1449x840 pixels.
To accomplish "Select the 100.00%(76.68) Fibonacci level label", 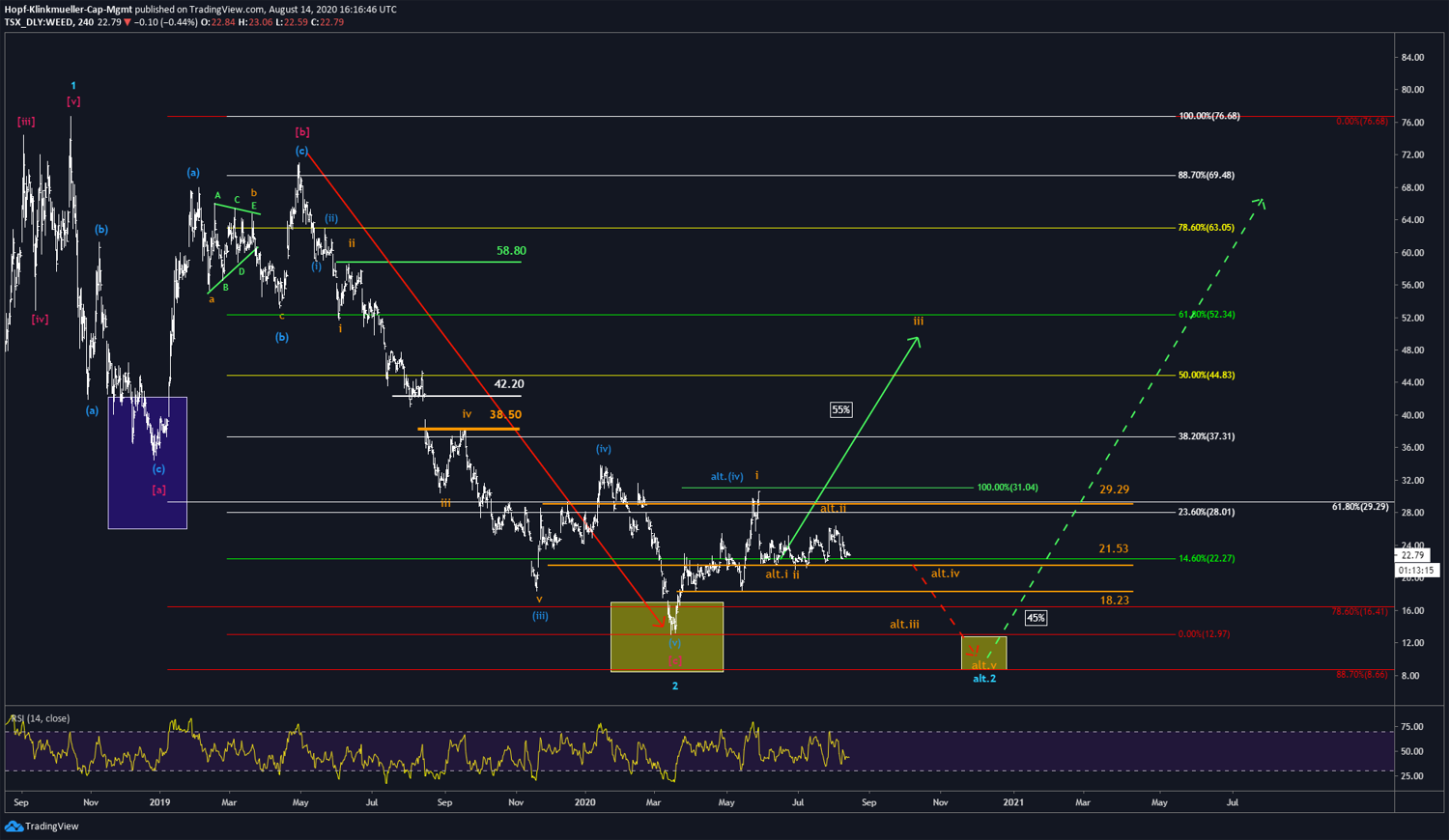I will click(1208, 116).
